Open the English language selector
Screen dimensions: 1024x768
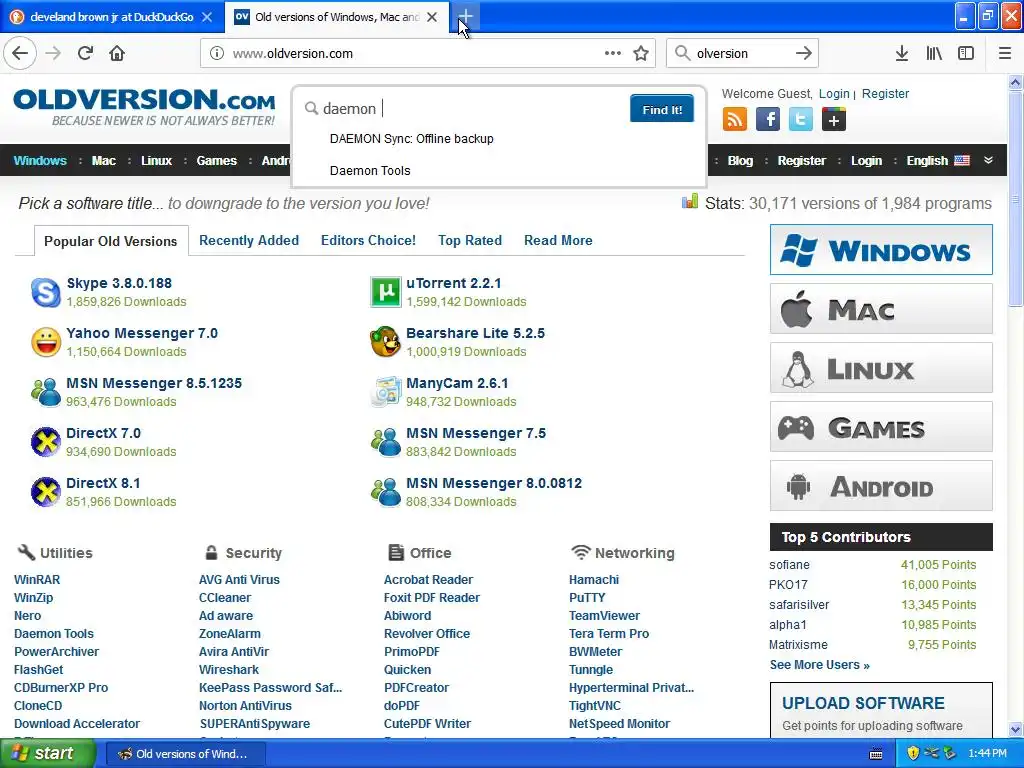(x=938, y=161)
